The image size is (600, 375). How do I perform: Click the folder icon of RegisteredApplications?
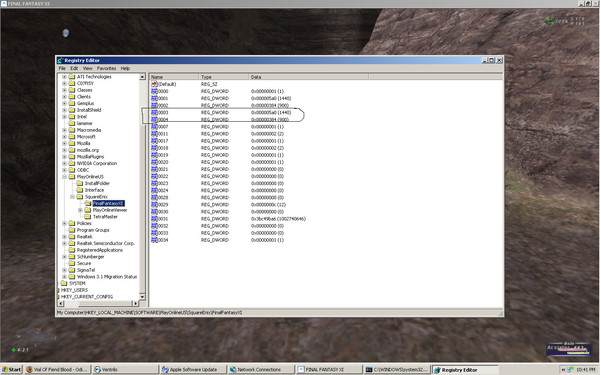(x=72, y=250)
